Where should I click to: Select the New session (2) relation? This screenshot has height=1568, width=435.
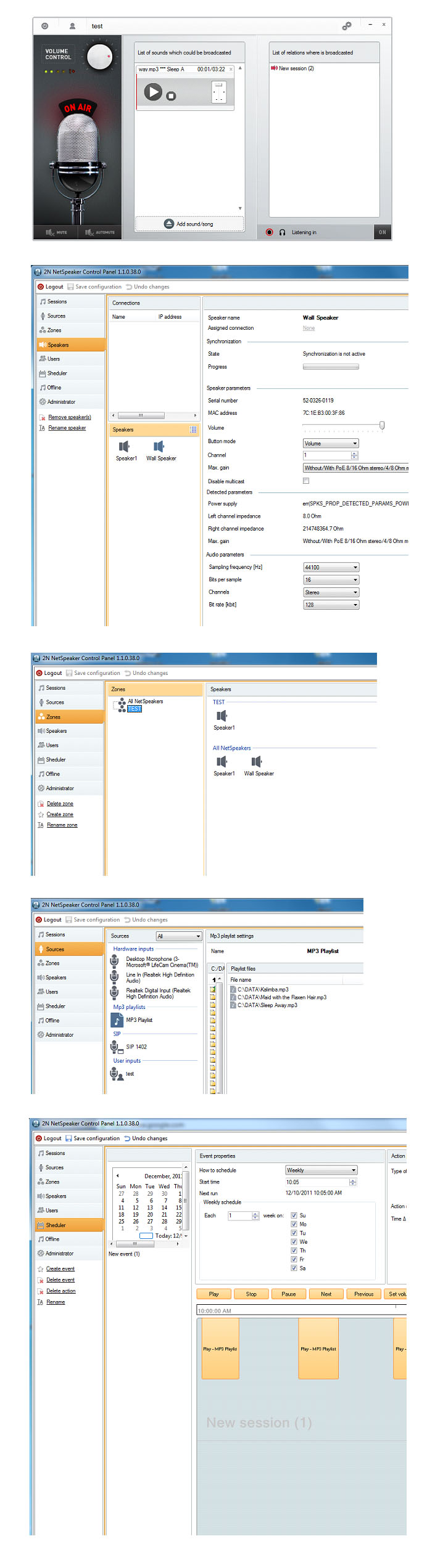point(292,68)
